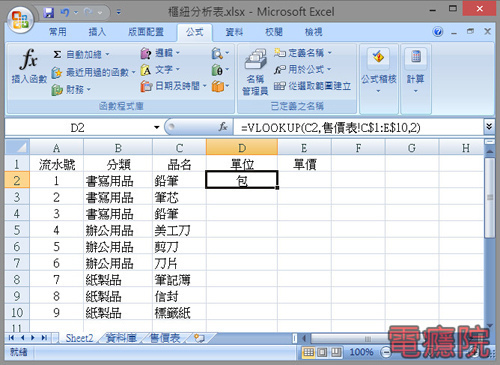Switch to Page Break Preview view
500x365 pixels.
tap(336, 352)
